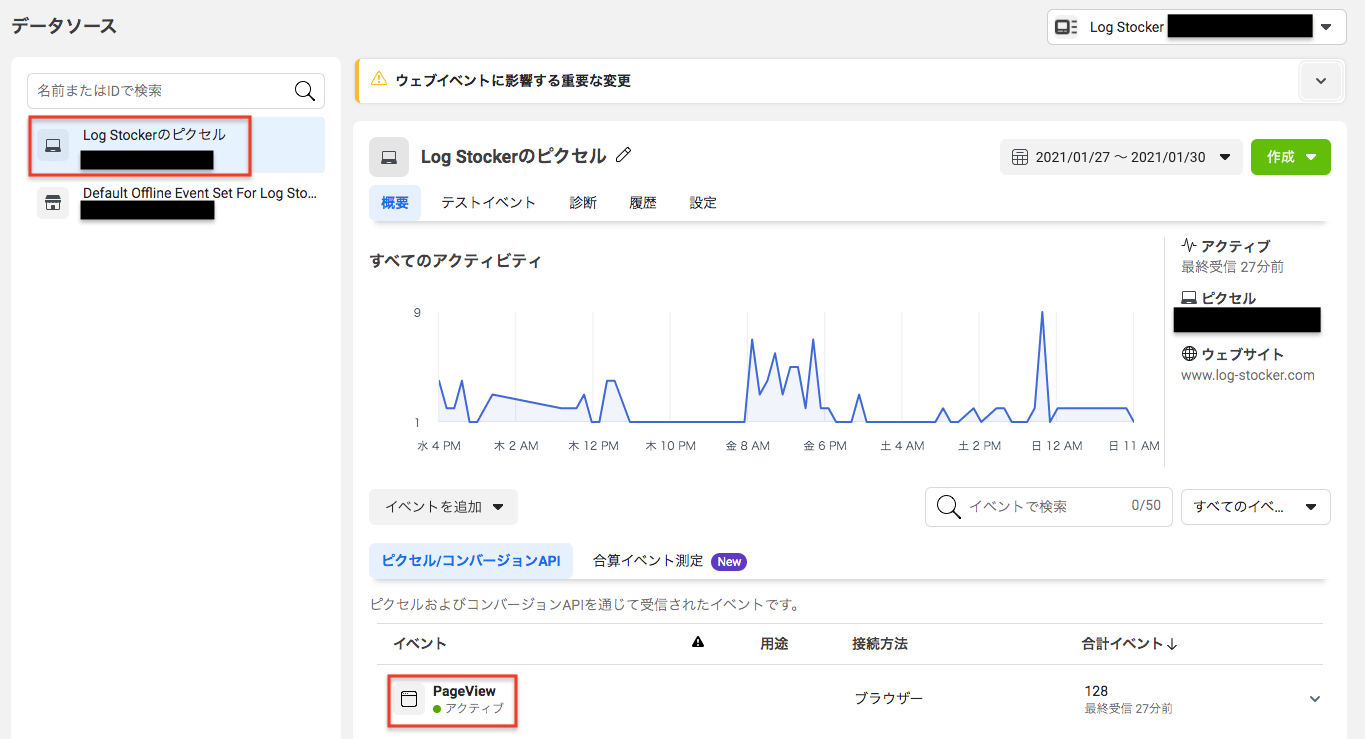Click the pixel icon next to header title
Viewport: 1365px width, 739px height.
tap(389, 157)
